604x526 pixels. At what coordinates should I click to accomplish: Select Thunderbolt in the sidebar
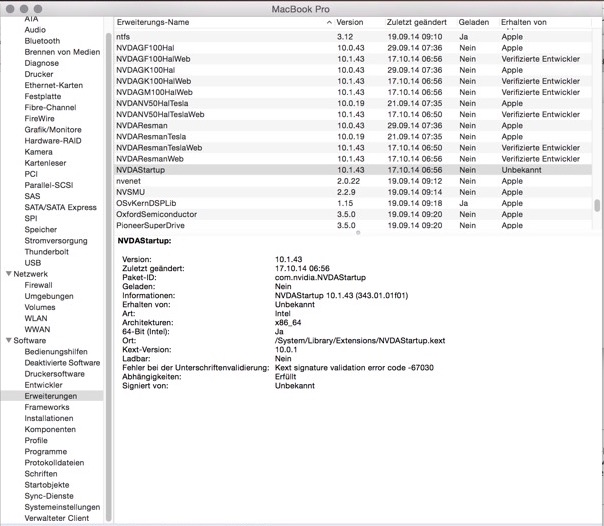coord(47,252)
